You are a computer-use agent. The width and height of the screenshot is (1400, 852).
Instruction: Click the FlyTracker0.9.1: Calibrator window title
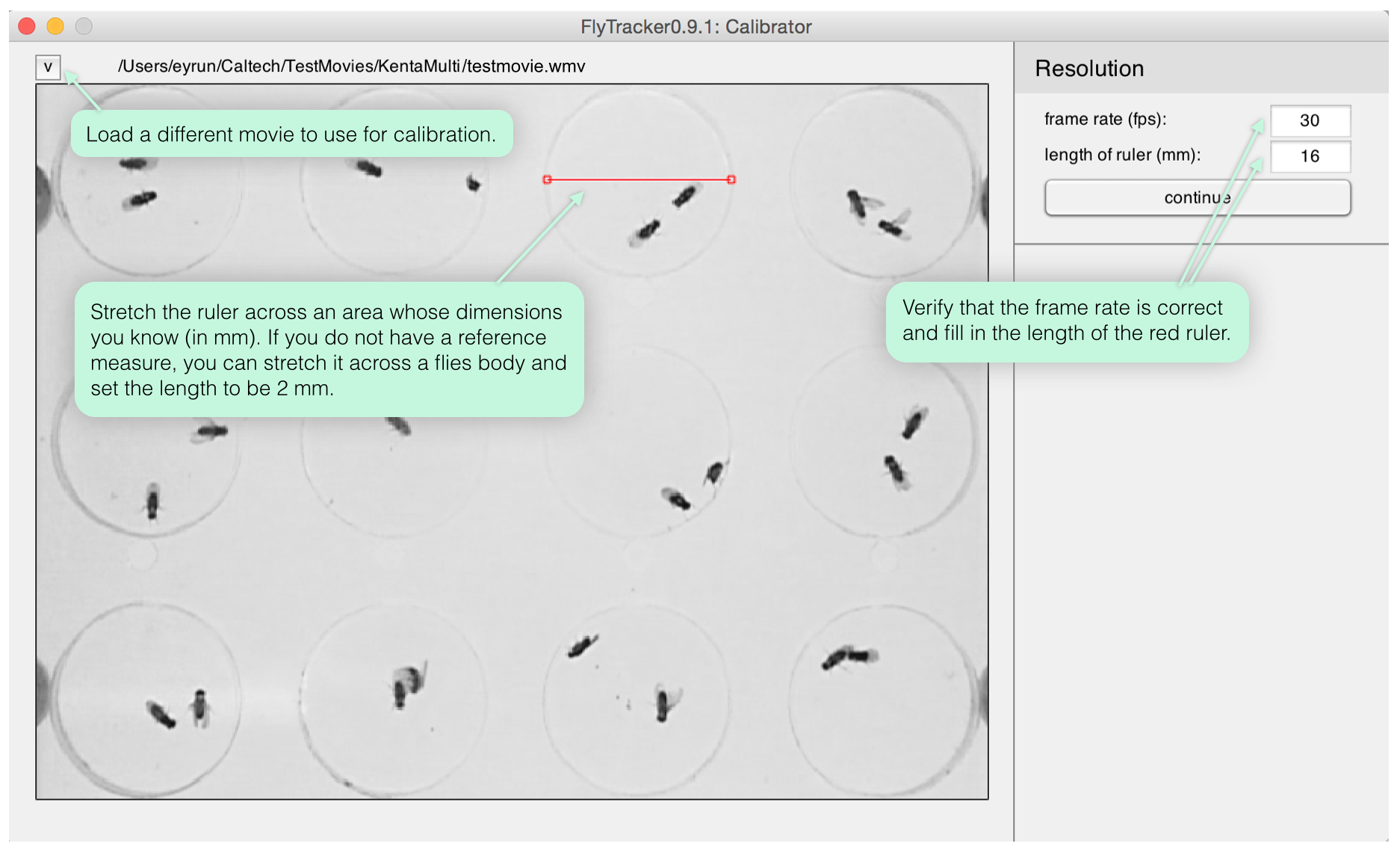point(696,27)
